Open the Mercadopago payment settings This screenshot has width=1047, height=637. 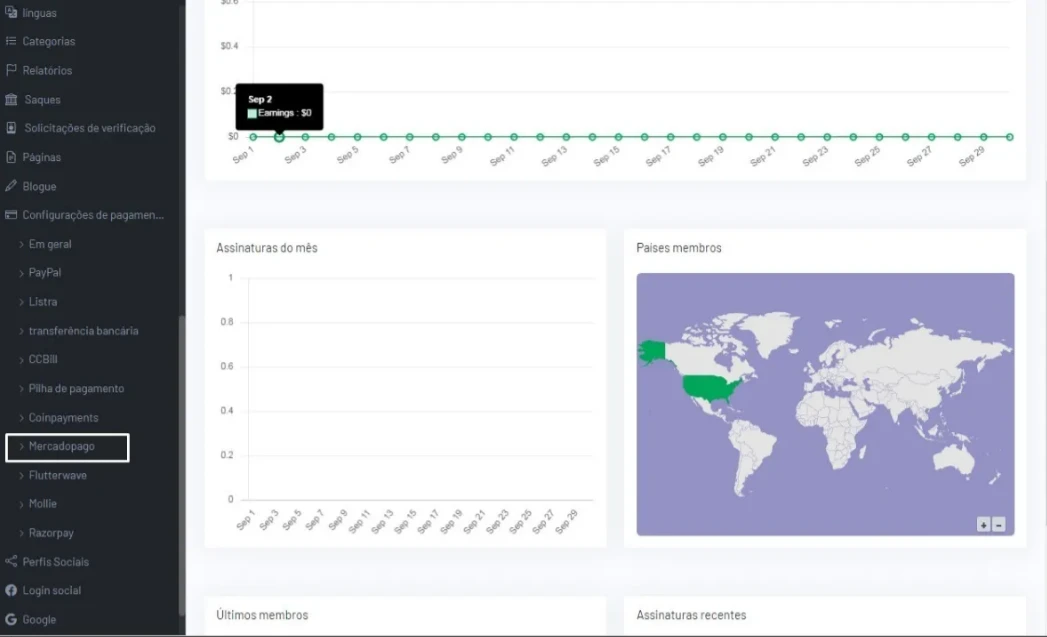[62, 447]
